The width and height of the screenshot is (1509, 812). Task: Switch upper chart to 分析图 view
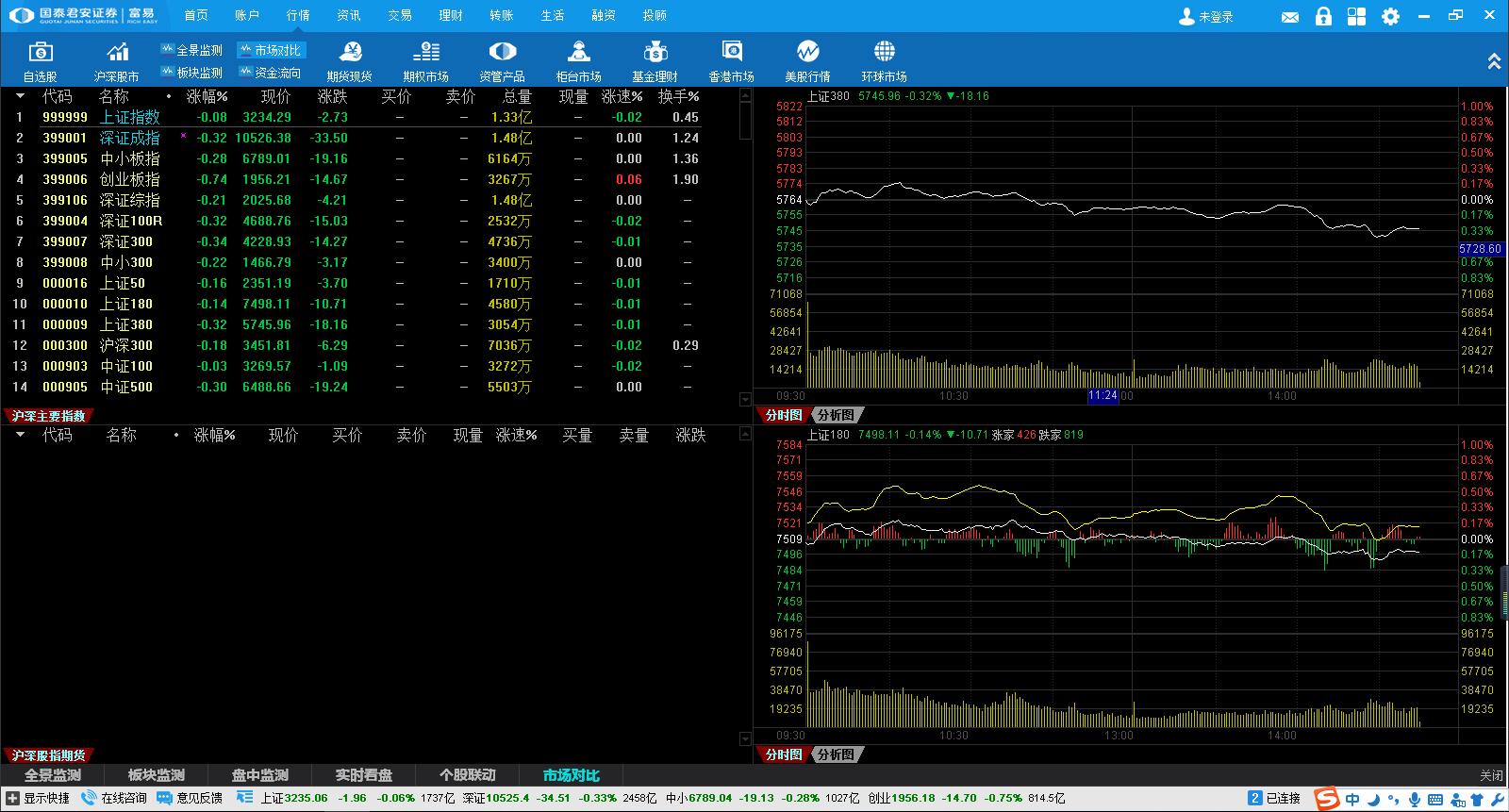pyautogui.click(x=836, y=415)
